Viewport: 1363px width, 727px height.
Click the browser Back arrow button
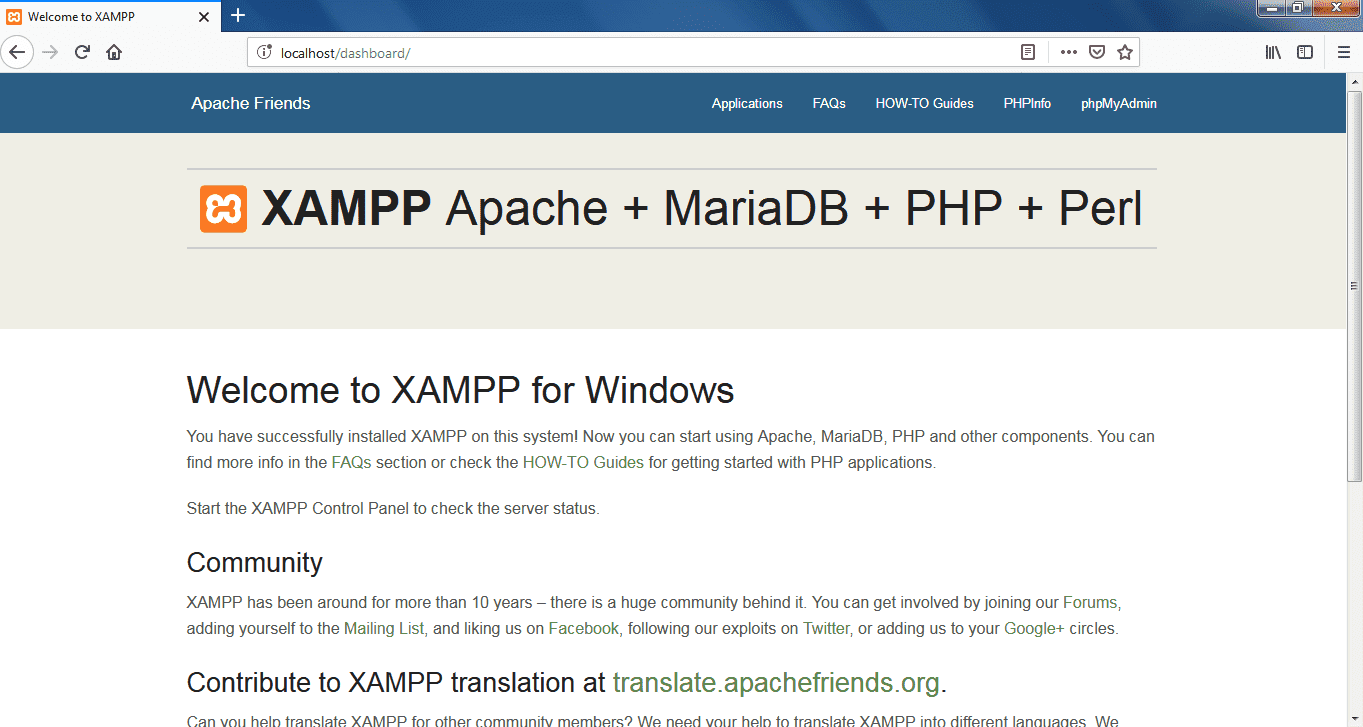tap(17, 52)
